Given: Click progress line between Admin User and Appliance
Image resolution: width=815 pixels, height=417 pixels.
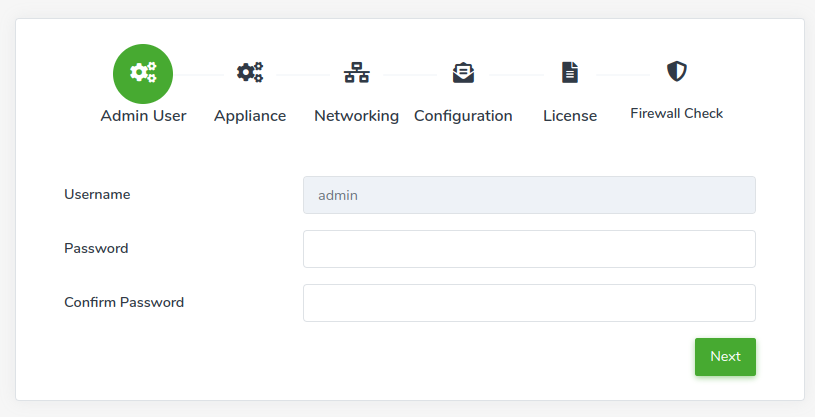Looking at the screenshot, I should click(x=199, y=75).
